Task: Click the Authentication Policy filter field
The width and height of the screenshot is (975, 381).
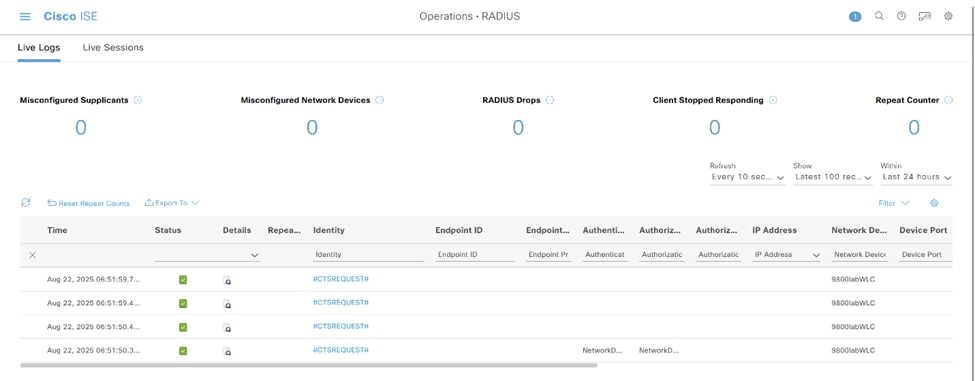Action: [605, 255]
